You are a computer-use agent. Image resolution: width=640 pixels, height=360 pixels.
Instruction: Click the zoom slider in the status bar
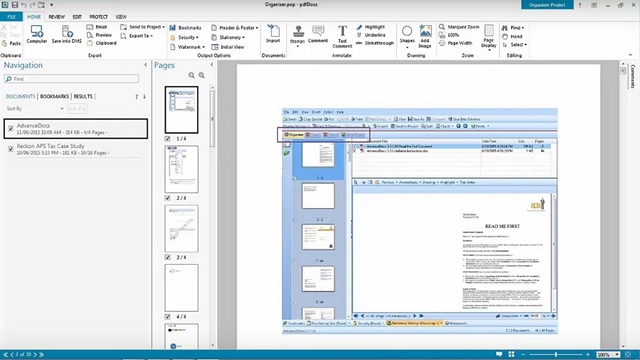click(x=555, y=355)
